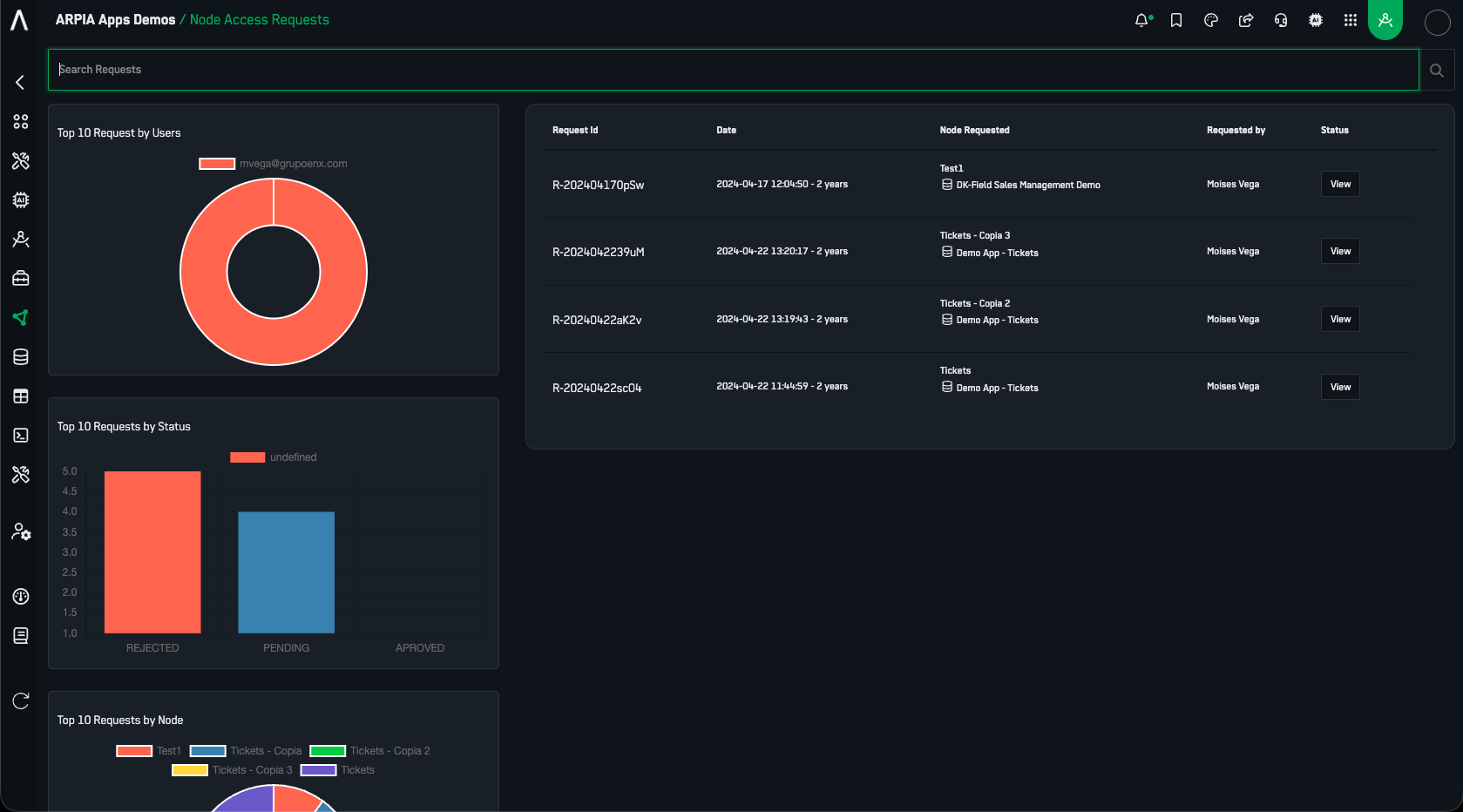The width and height of the screenshot is (1463, 812).
Task: View request R-20240422sc04
Action: 1340,387
